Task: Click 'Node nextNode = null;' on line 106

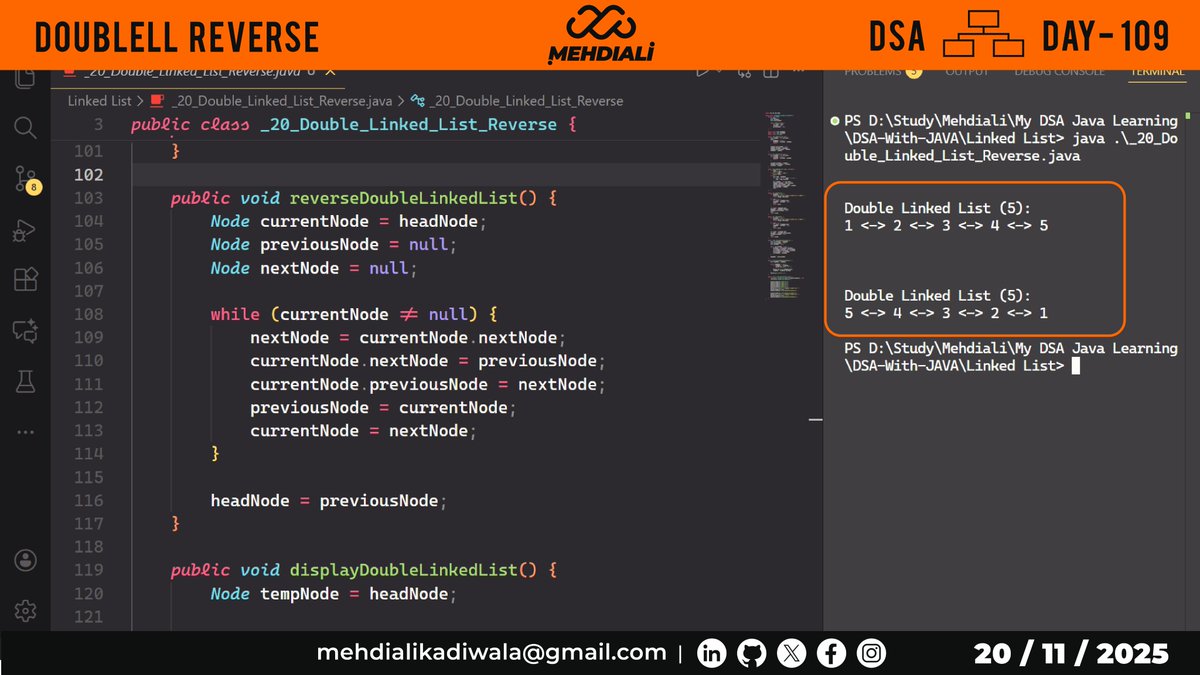Action: [x=314, y=268]
